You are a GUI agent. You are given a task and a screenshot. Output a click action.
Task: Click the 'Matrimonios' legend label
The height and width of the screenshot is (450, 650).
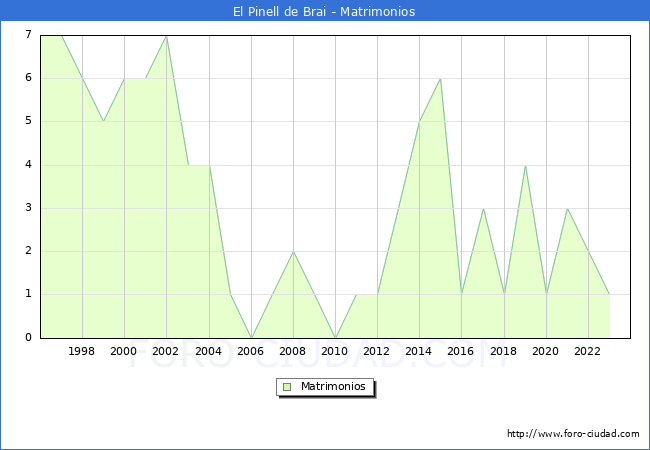pyautogui.click(x=333, y=386)
